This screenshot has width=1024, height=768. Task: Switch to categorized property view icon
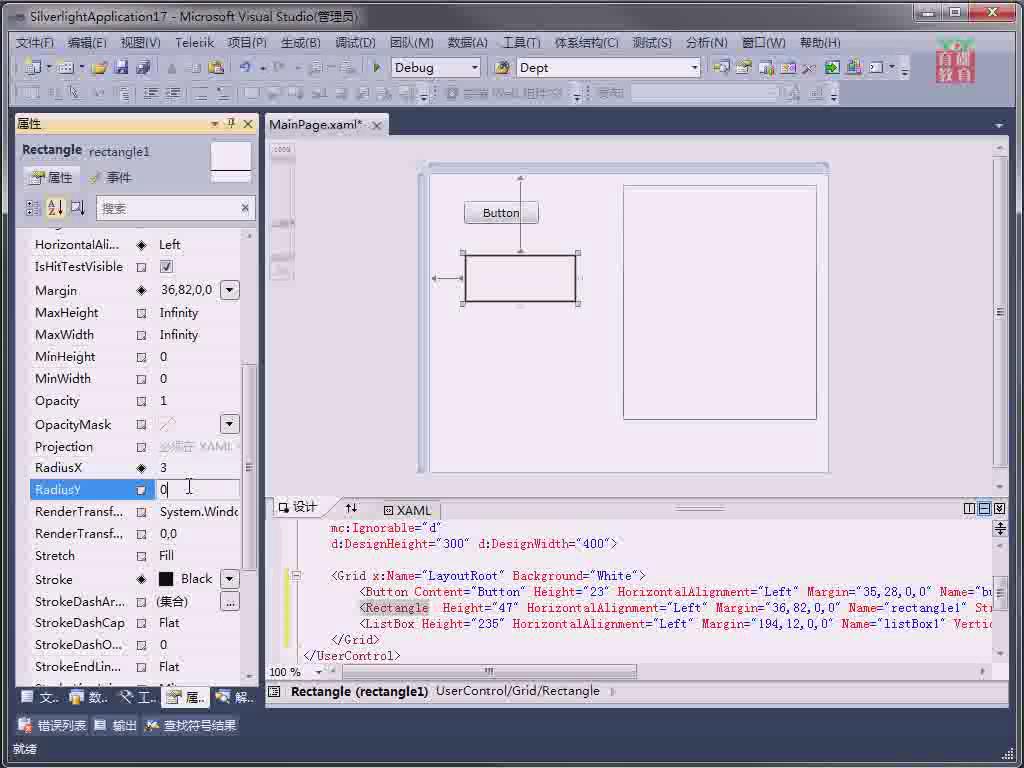point(32,208)
